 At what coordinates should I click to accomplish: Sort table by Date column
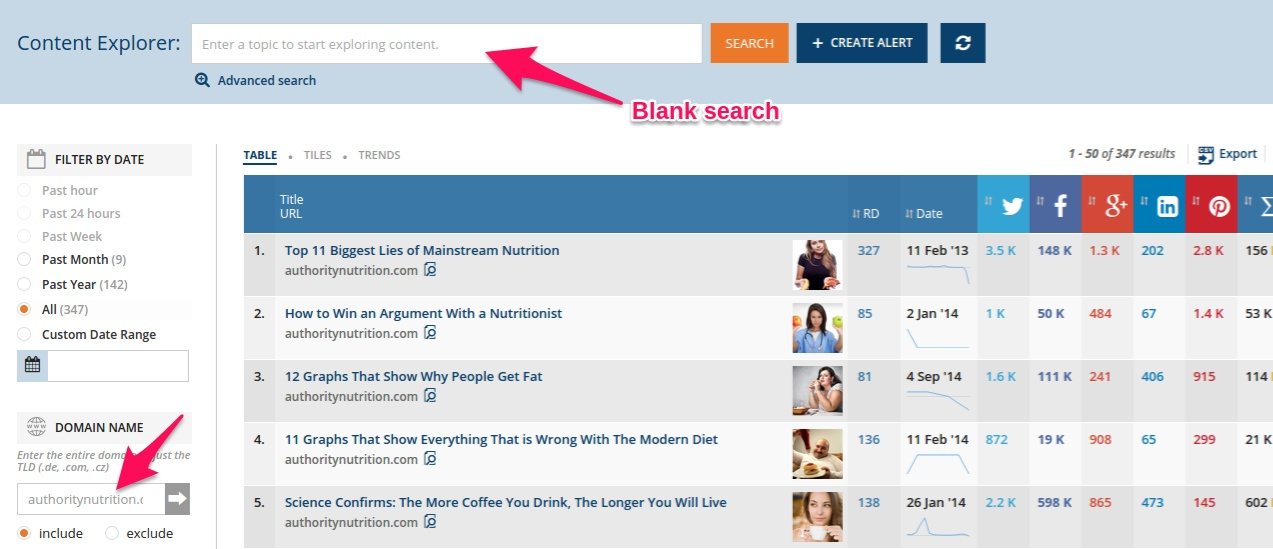pos(924,213)
